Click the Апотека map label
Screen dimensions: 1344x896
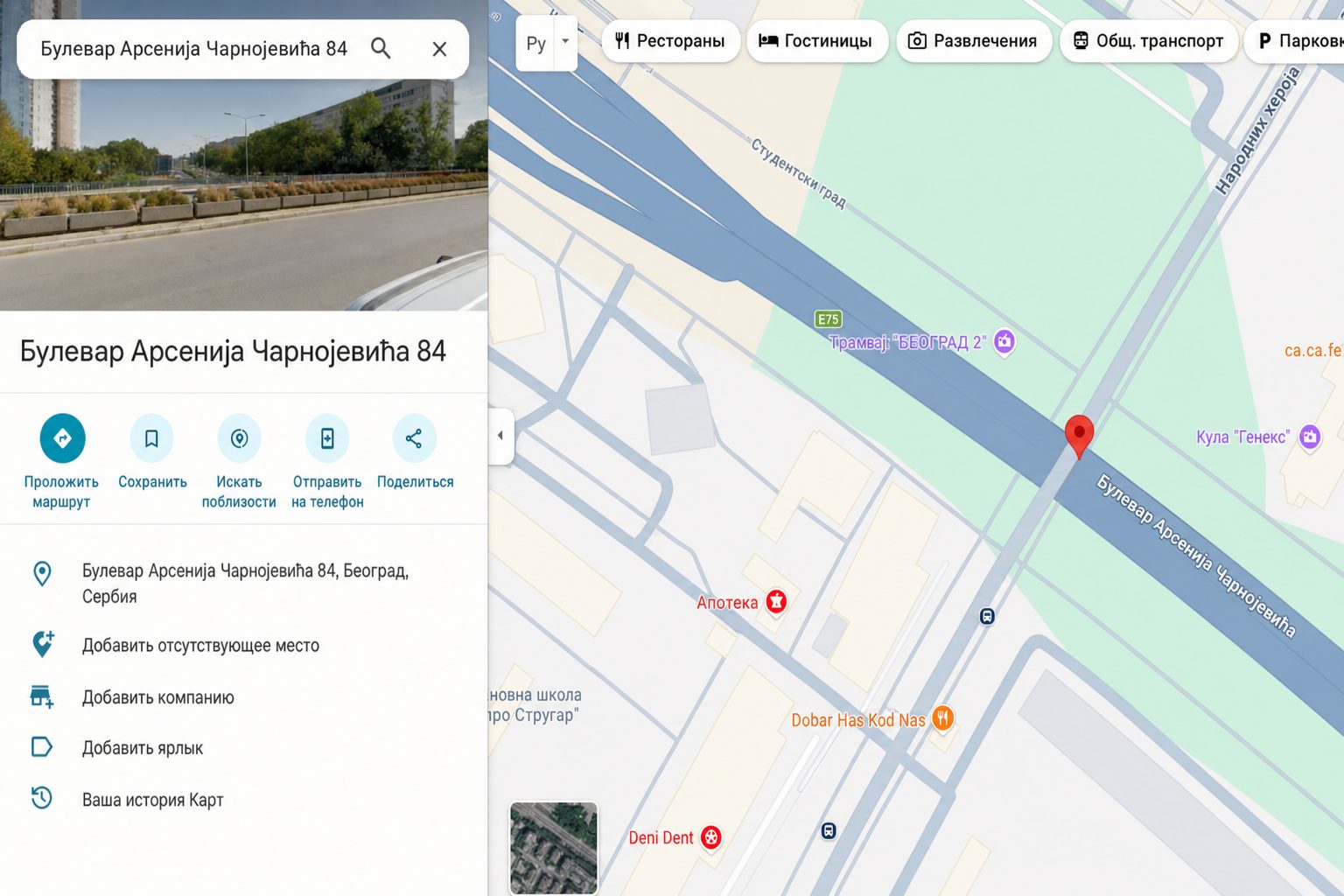click(x=727, y=602)
